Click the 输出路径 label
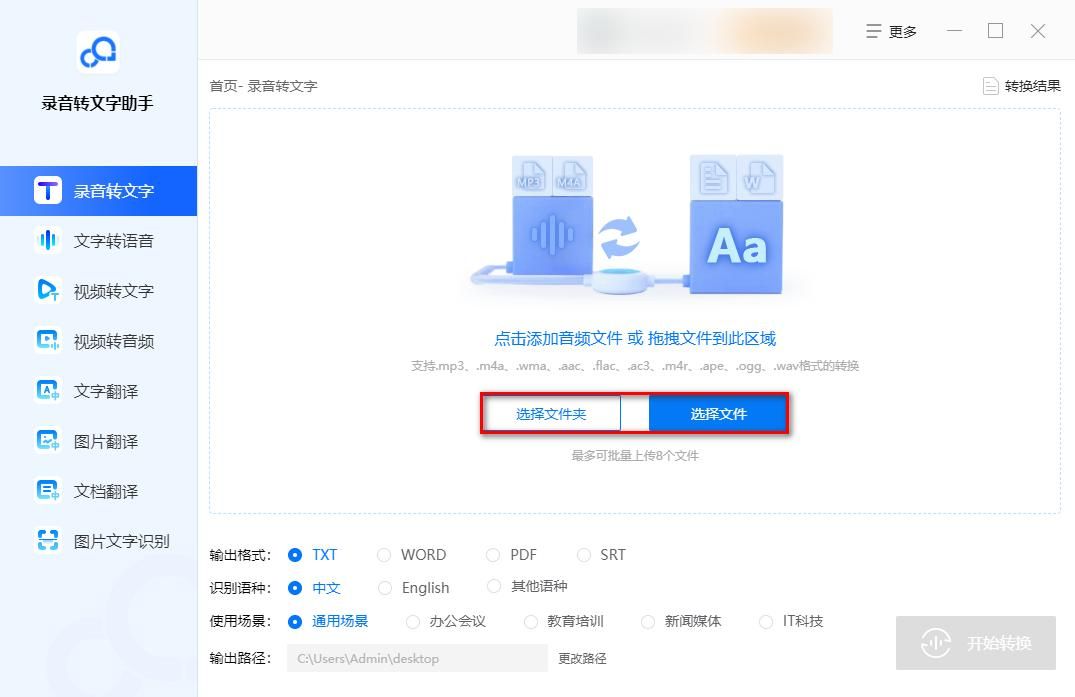The image size is (1075, 697). coord(240,659)
